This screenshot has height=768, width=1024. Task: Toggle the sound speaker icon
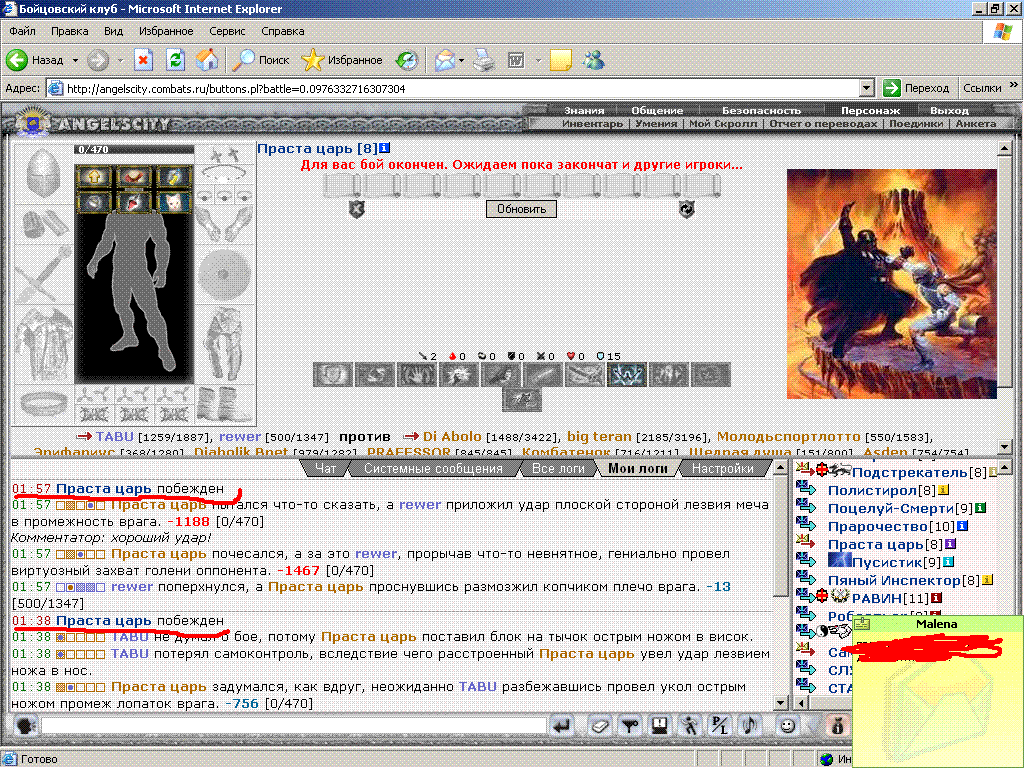coord(750,726)
